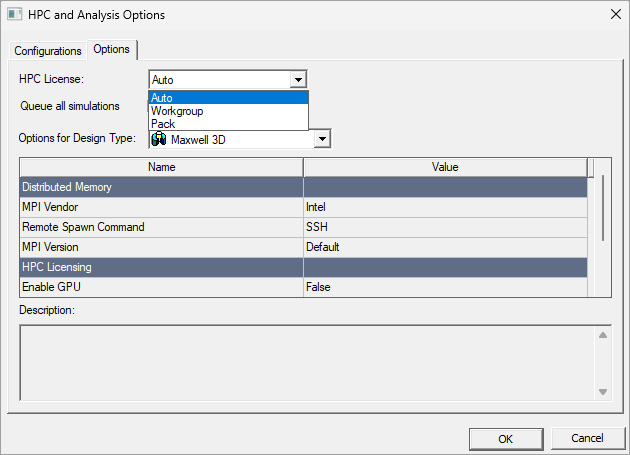
Task: Confirm settings with the OK button
Action: tap(506, 439)
